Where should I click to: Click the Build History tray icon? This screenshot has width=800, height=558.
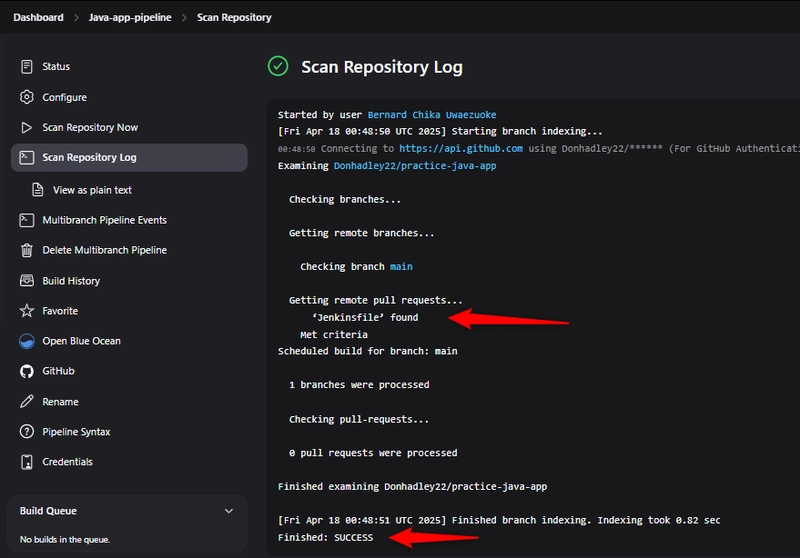click(27, 281)
